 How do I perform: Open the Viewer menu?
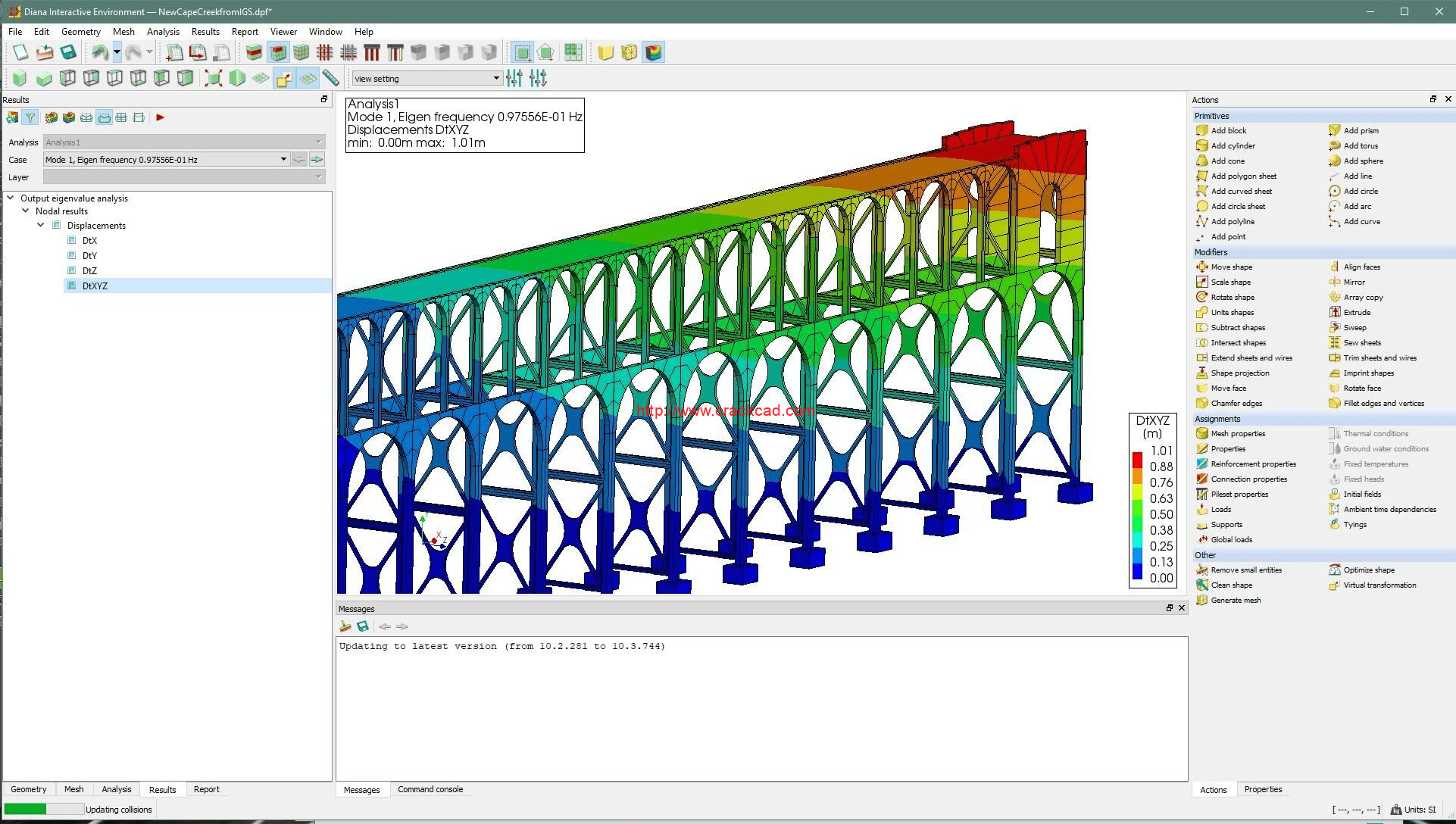283,32
